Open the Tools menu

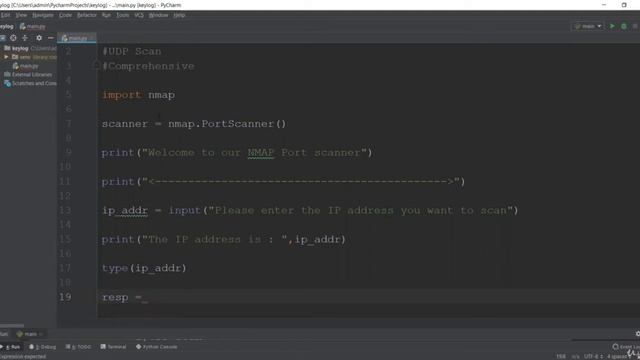tap(122, 15)
